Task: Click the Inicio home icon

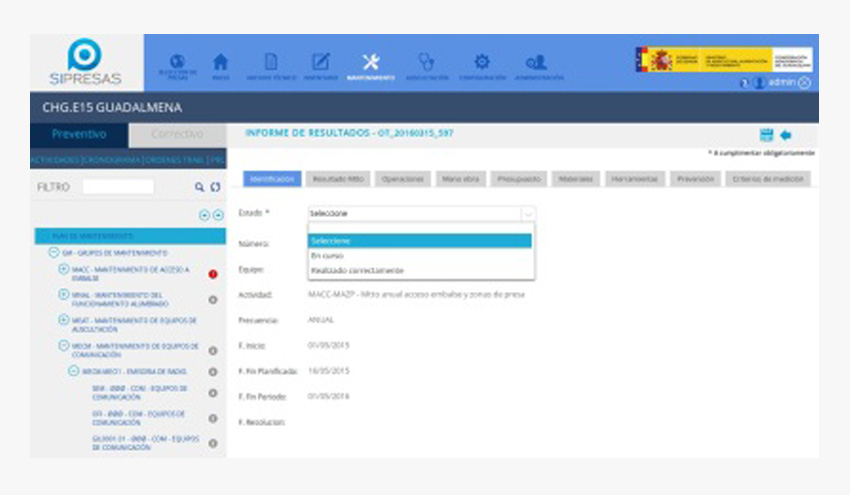Action: 222,63
